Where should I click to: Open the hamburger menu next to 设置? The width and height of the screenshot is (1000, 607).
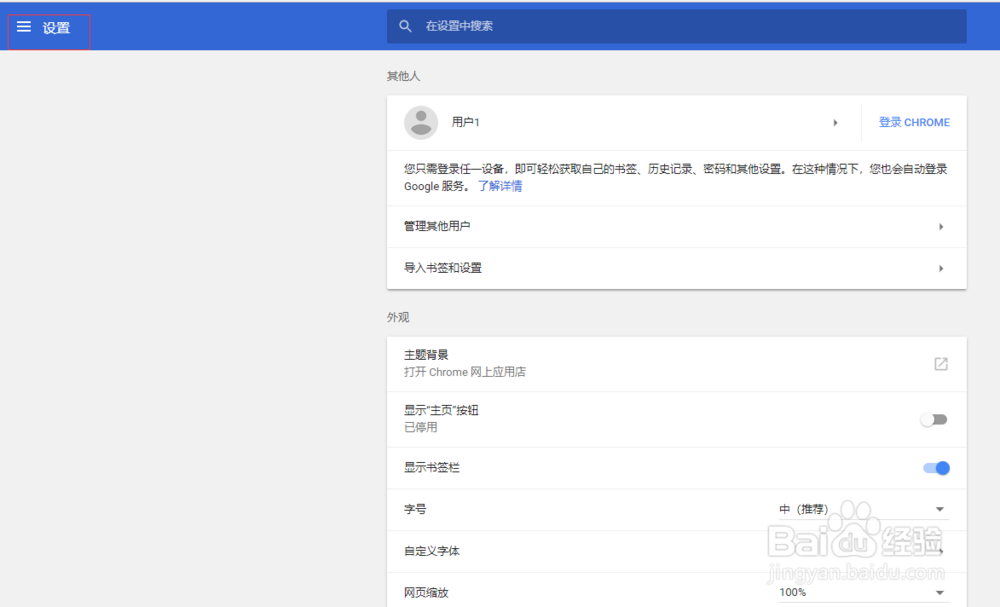24,27
